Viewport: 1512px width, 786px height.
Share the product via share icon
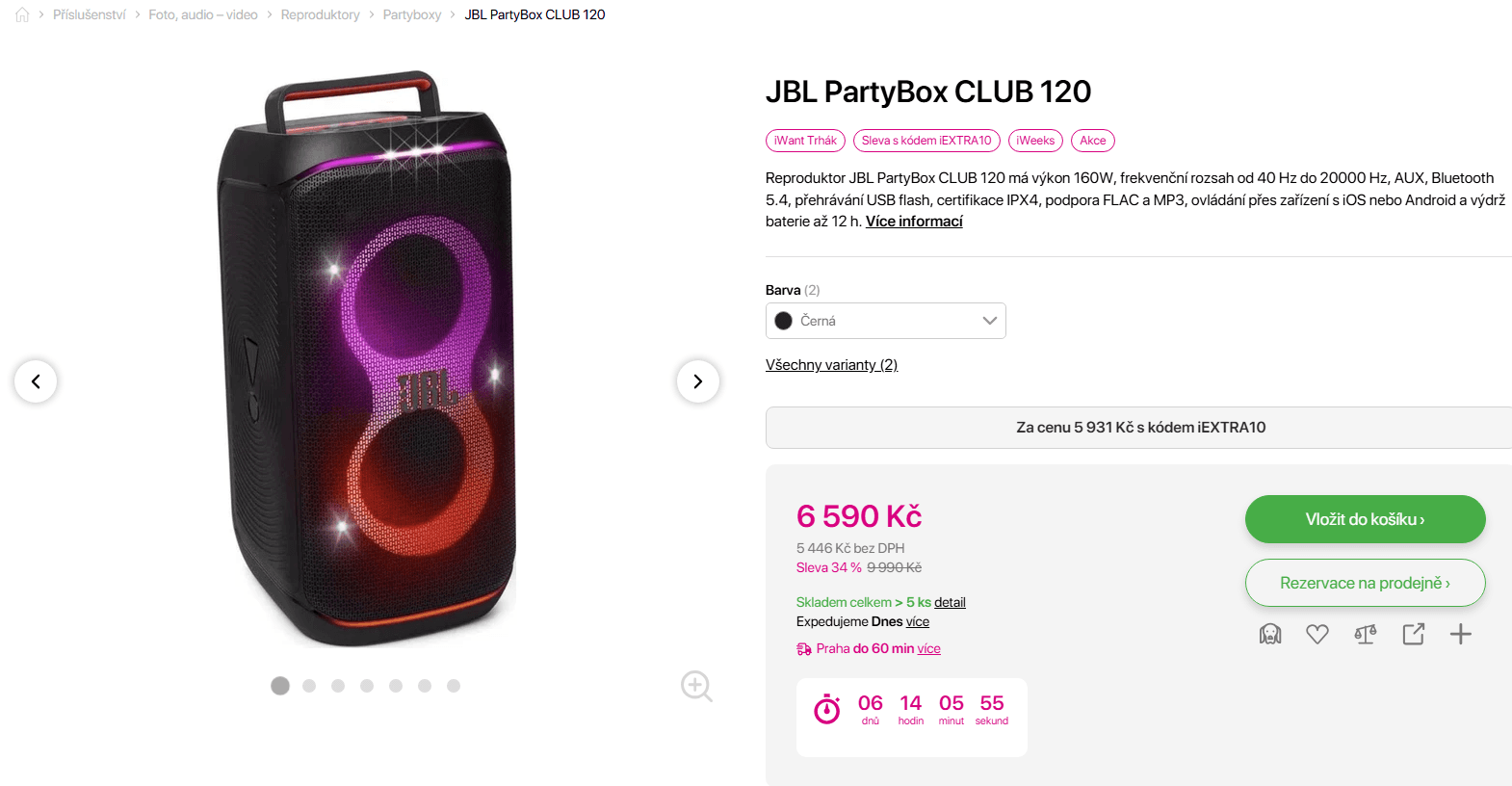click(1413, 634)
